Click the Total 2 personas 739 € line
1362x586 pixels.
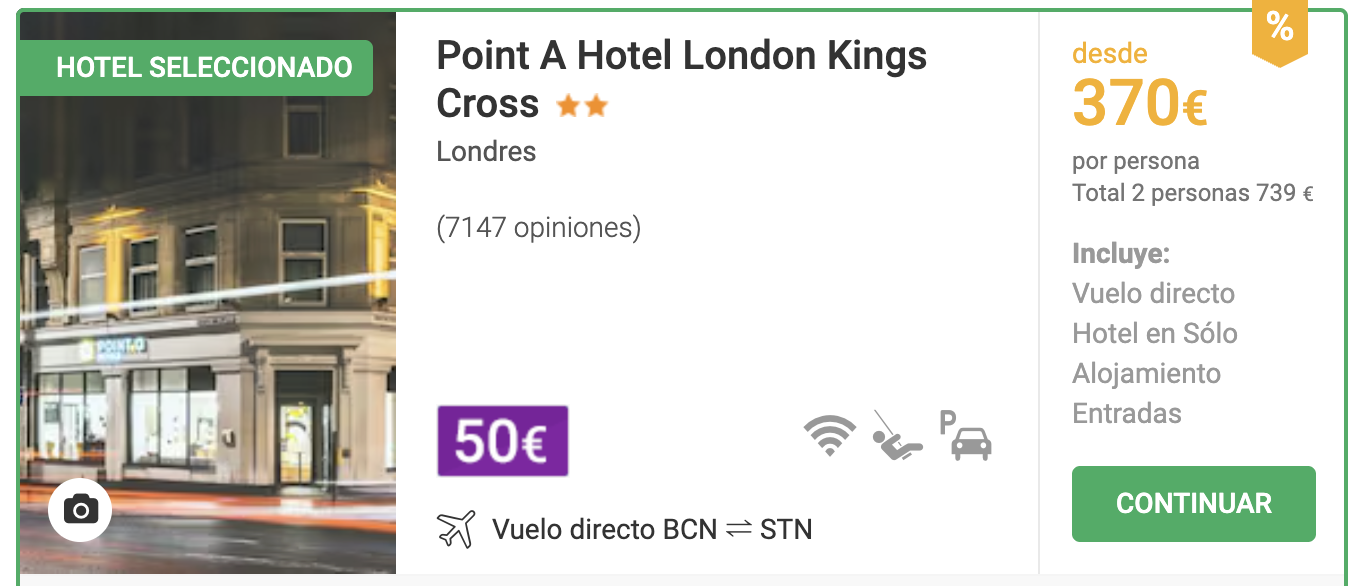(x=1192, y=193)
